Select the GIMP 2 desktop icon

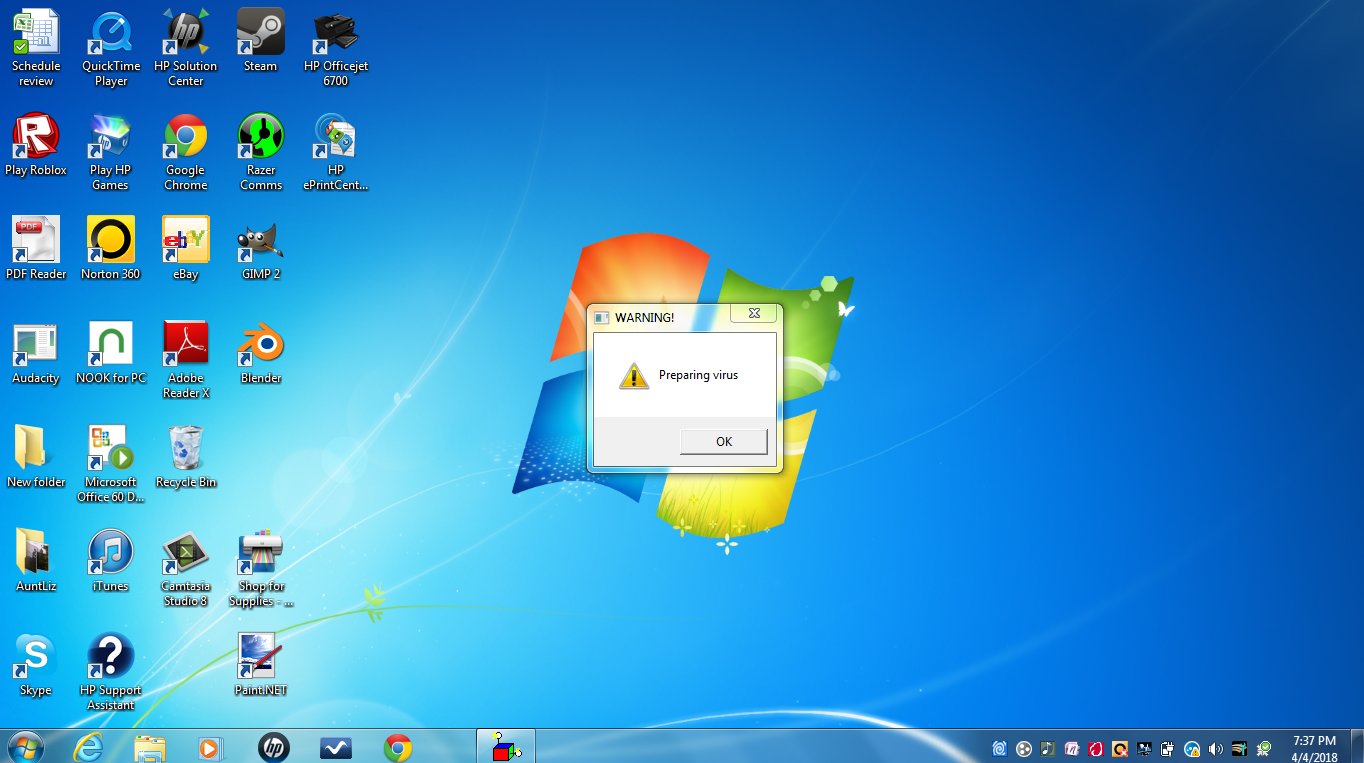click(x=261, y=249)
